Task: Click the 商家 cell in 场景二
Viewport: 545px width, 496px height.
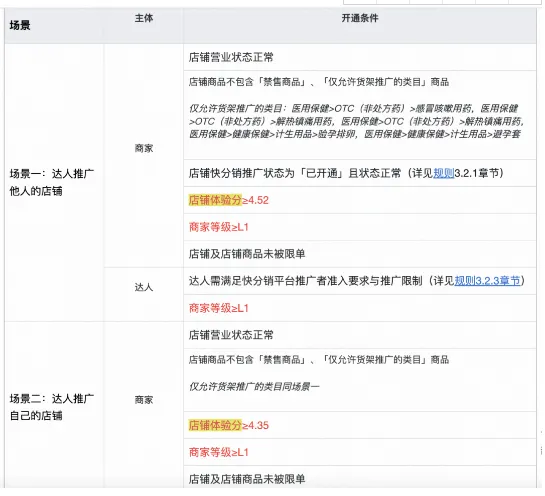Action: [144, 400]
